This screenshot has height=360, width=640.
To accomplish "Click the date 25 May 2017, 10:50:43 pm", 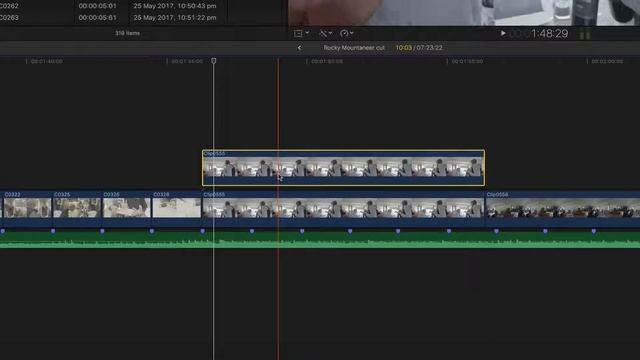I will point(175,6).
